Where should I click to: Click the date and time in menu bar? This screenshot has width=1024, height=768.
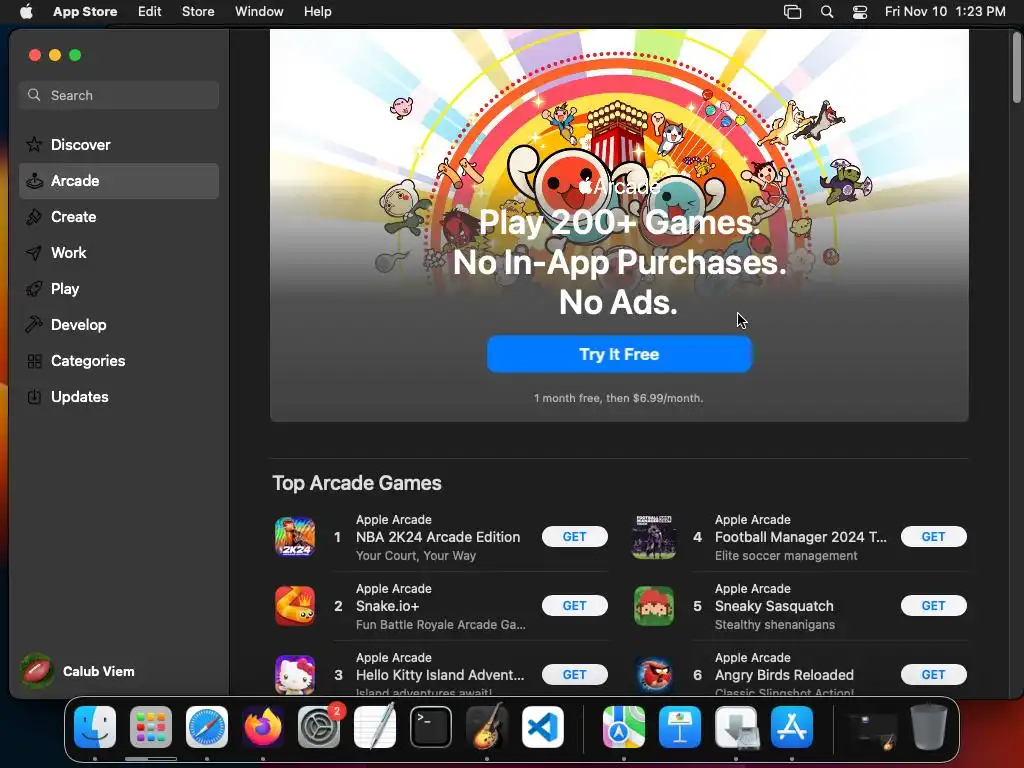click(x=945, y=12)
